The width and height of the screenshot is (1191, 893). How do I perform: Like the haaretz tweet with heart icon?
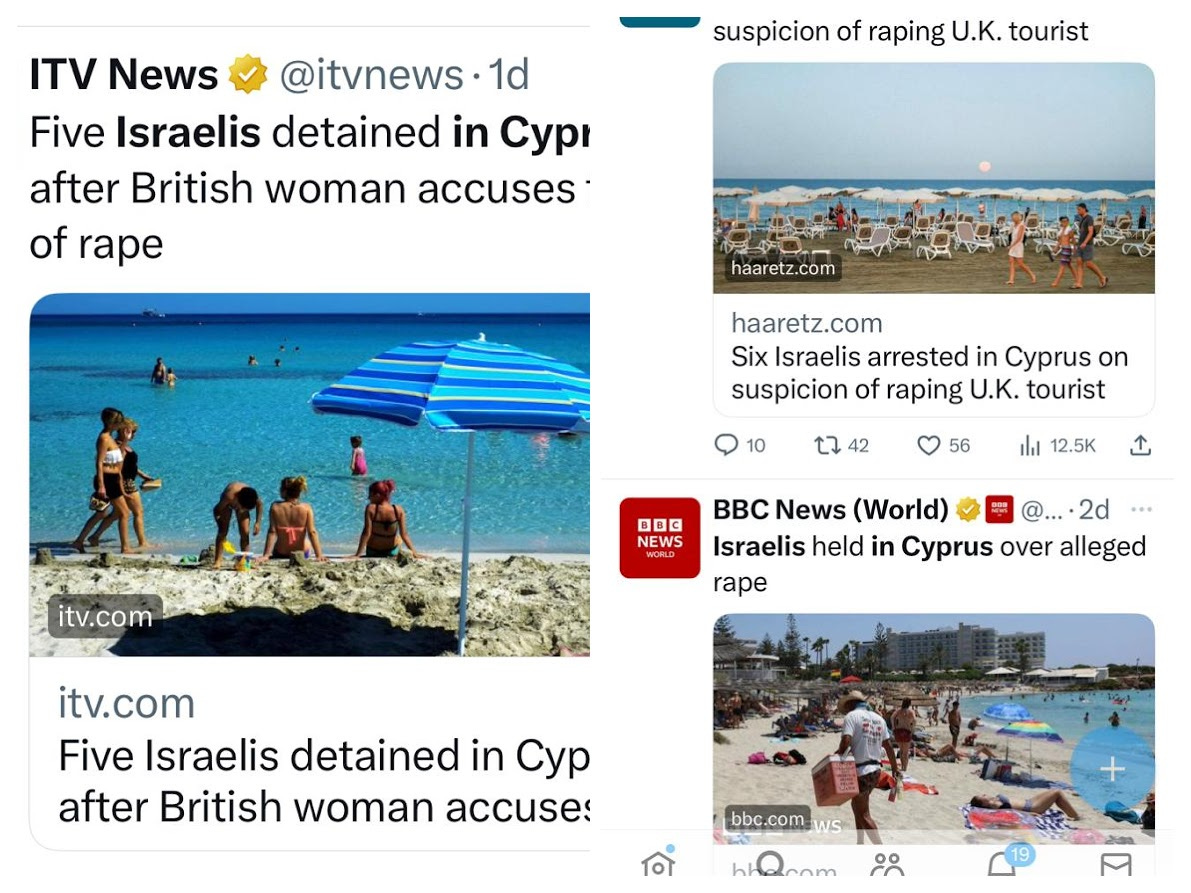pos(928,445)
